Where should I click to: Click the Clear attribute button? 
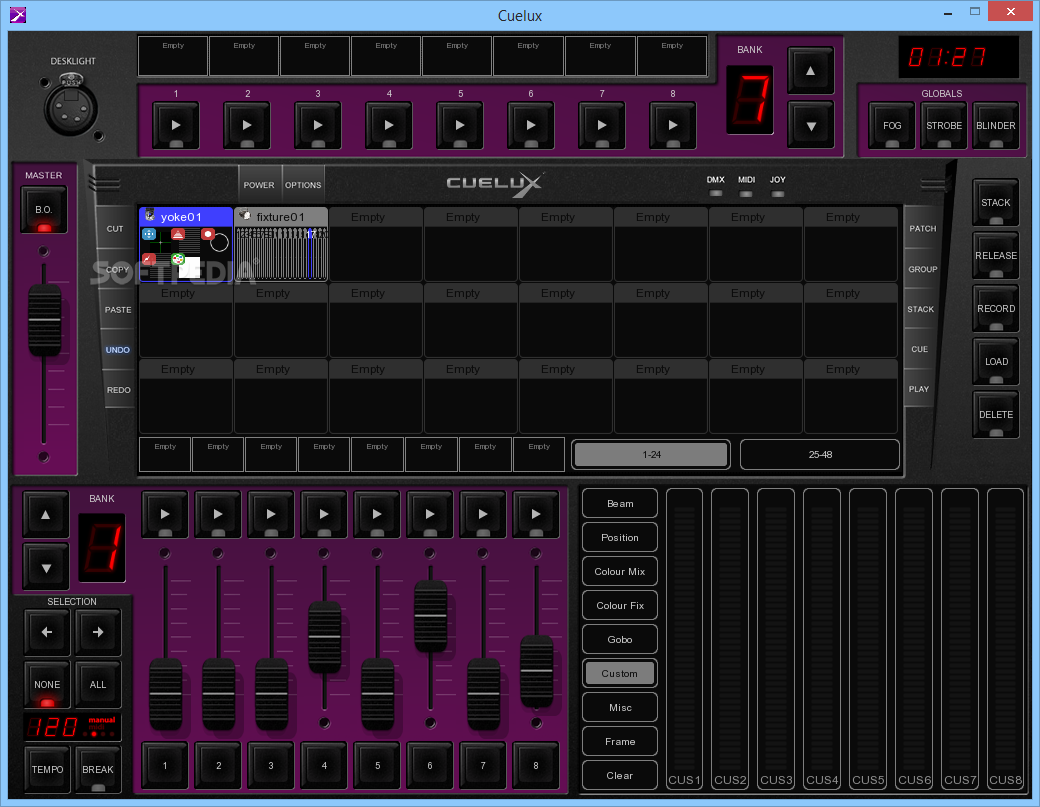click(x=620, y=775)
